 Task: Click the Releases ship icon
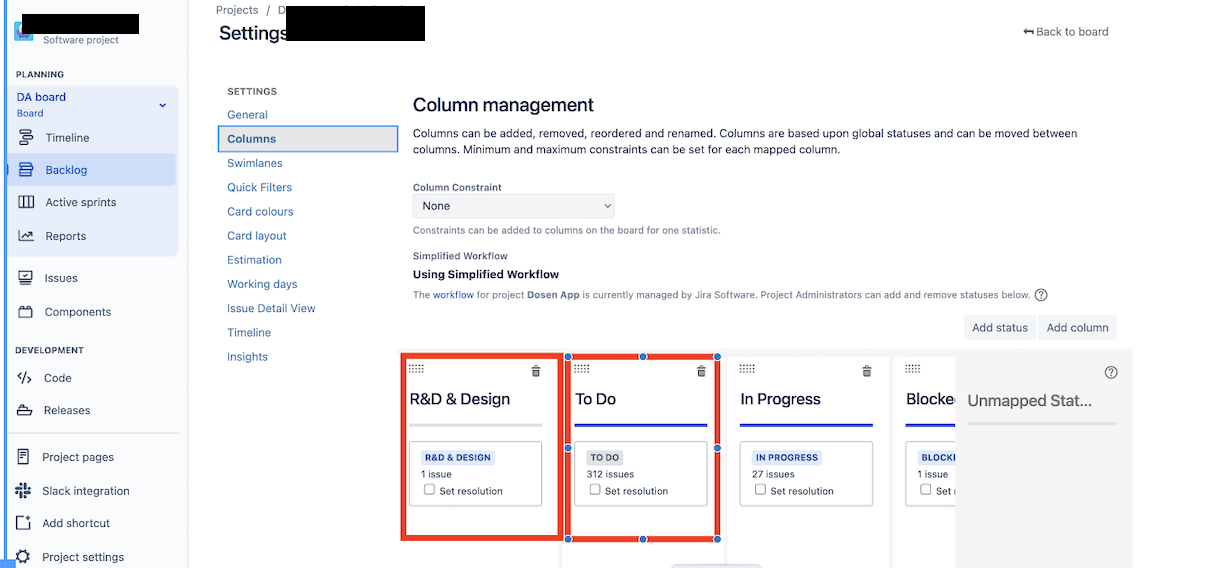click(25, 410)
